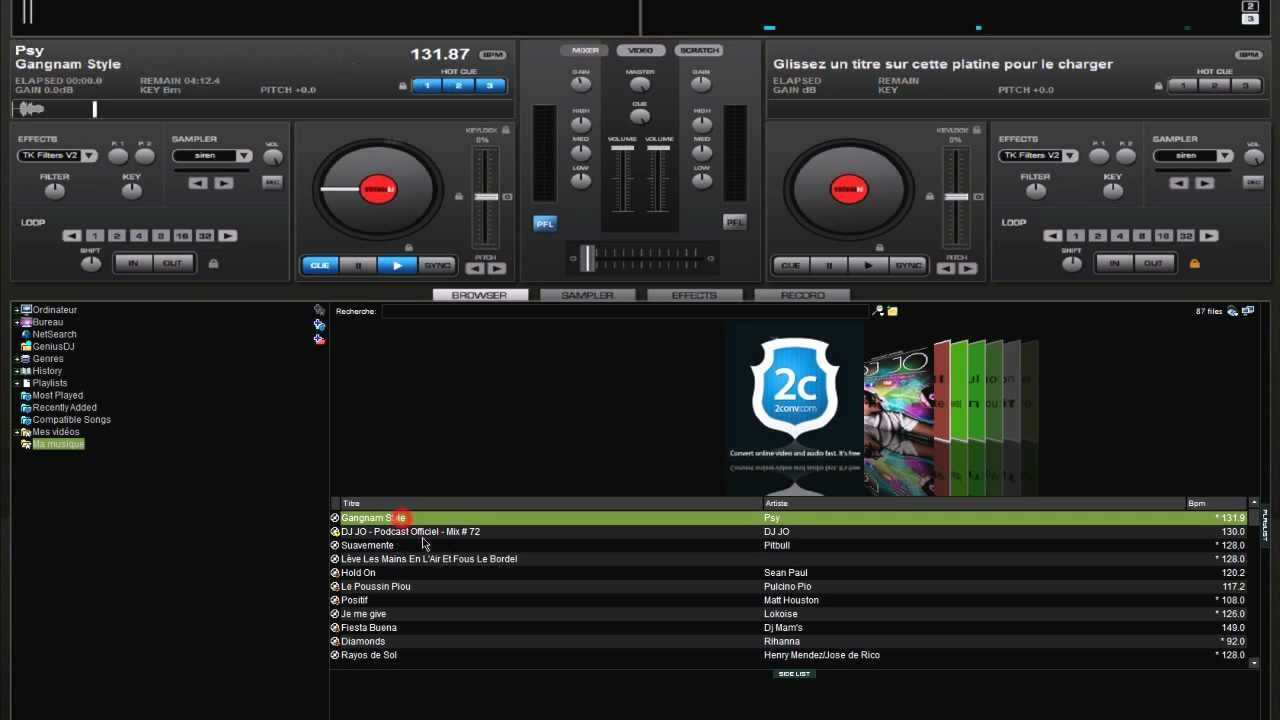Adjust left deck pitch slider
The width and height of the screenshot is (1280, 720).
pos(486,197)
